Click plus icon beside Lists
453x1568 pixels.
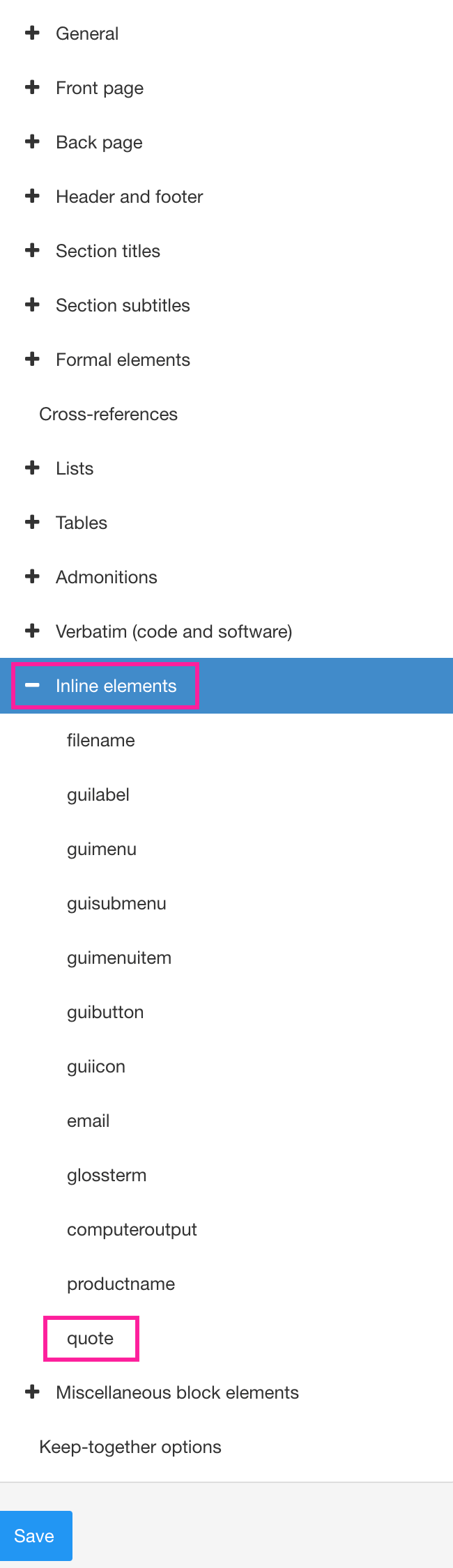(32, 468)
